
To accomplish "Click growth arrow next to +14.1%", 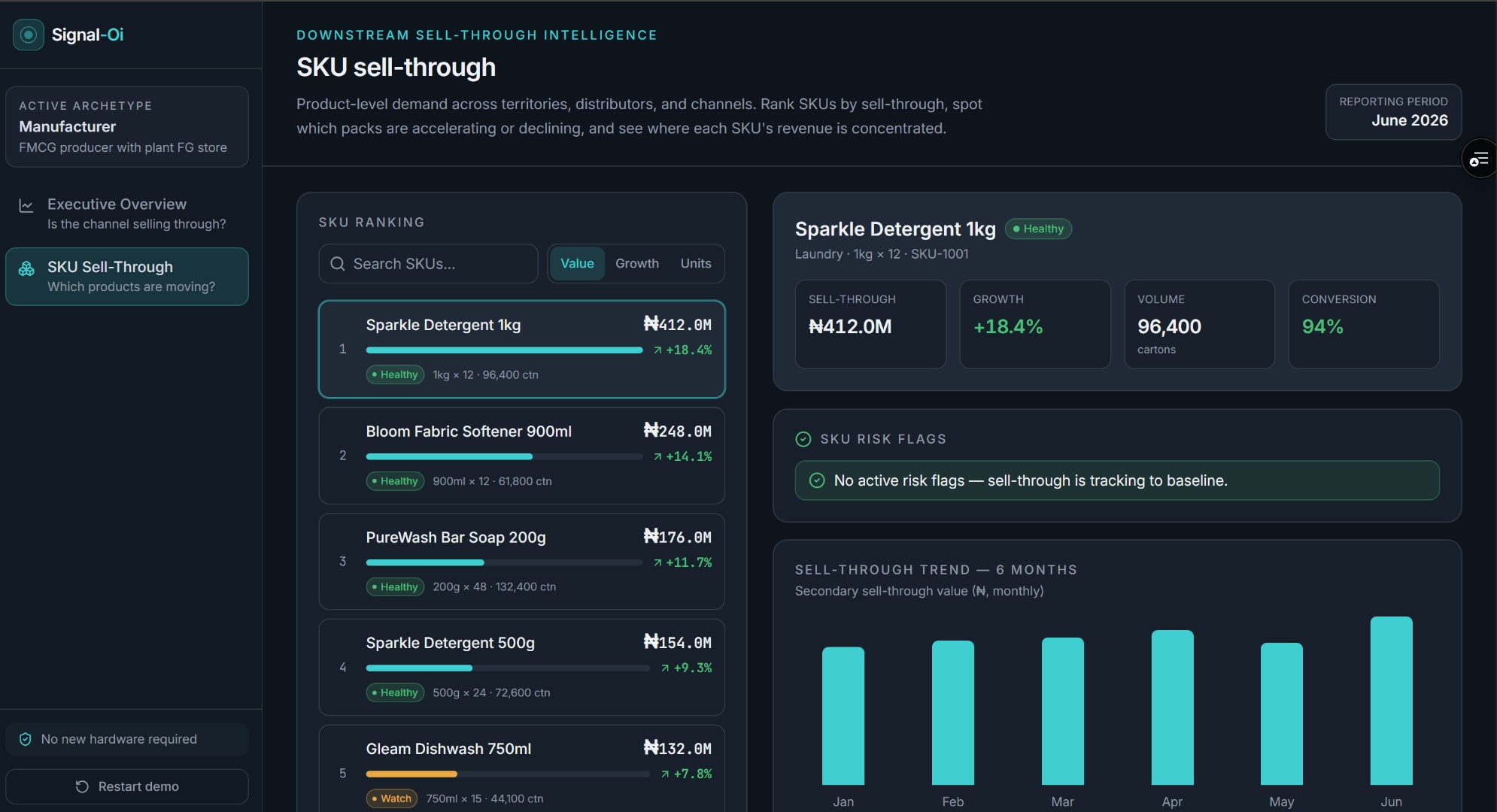I will (658, 456).
